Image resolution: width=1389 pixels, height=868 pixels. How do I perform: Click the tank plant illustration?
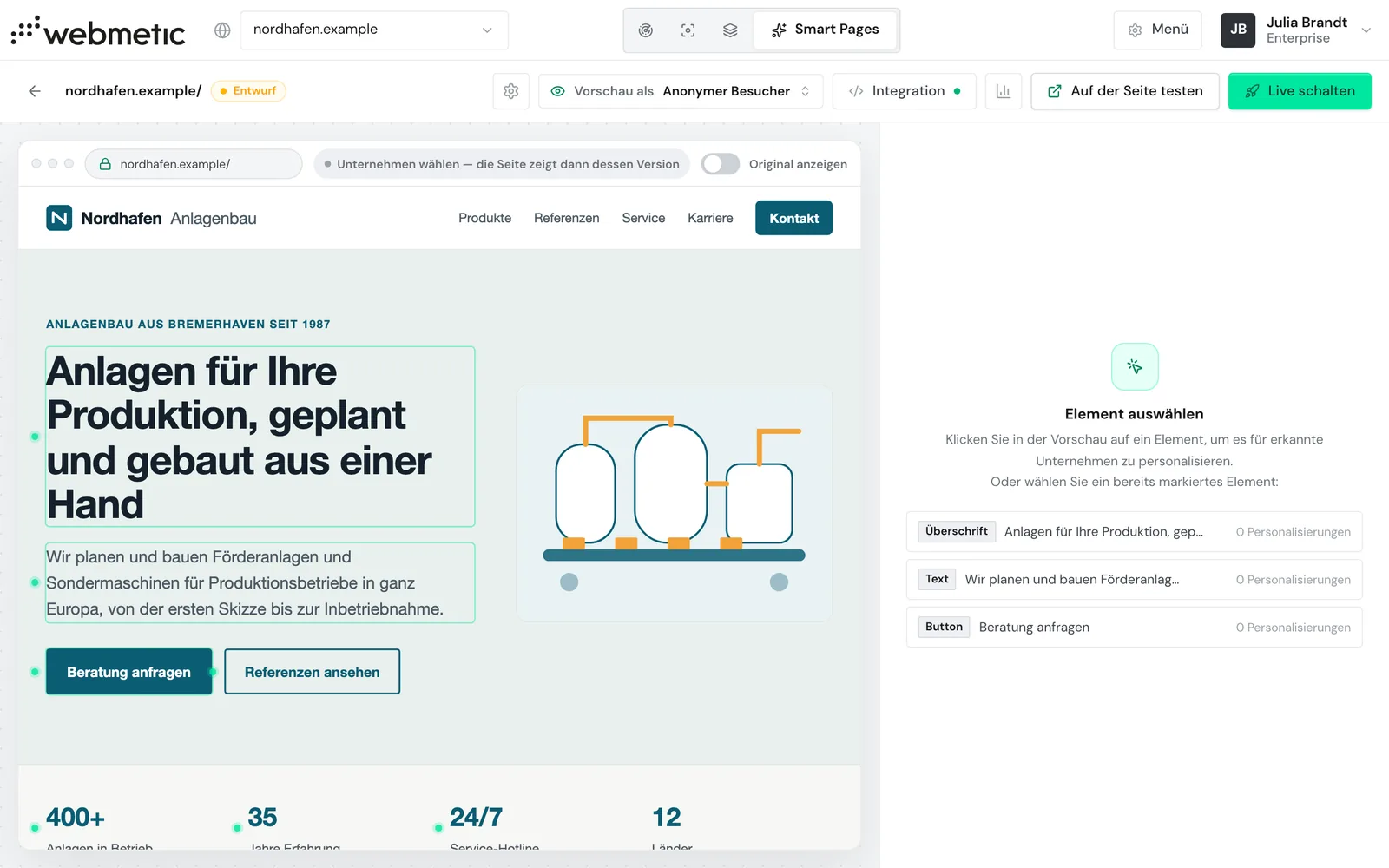tap(675, 503)
